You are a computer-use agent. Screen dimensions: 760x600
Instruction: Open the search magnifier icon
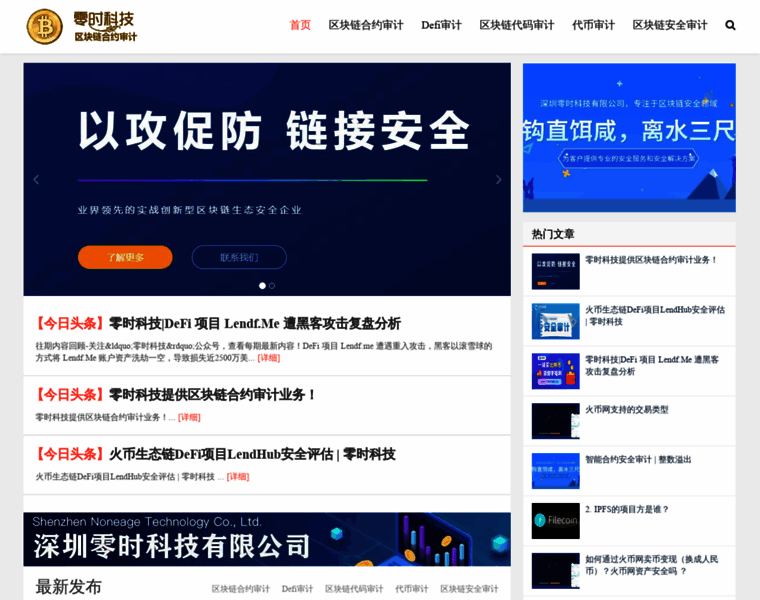coord(730,25)
